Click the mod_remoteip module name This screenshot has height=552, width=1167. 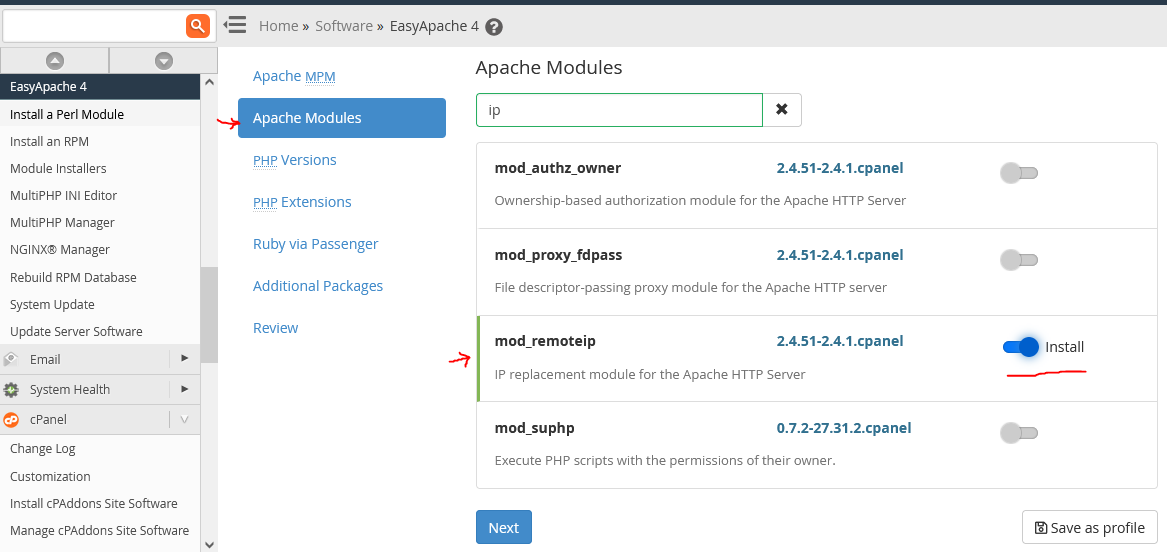coord(545,341)
